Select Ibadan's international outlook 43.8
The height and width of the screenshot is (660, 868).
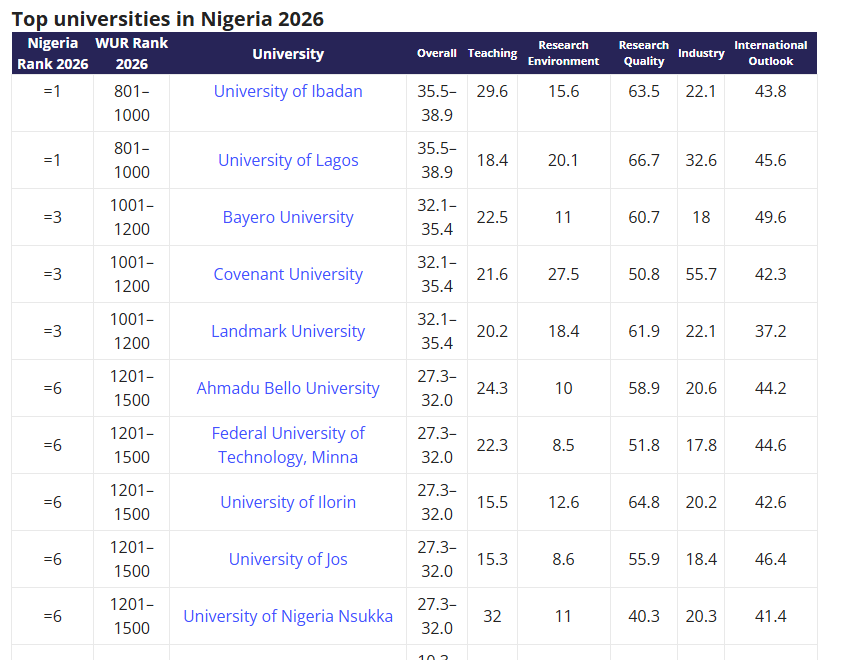(771, 91)
